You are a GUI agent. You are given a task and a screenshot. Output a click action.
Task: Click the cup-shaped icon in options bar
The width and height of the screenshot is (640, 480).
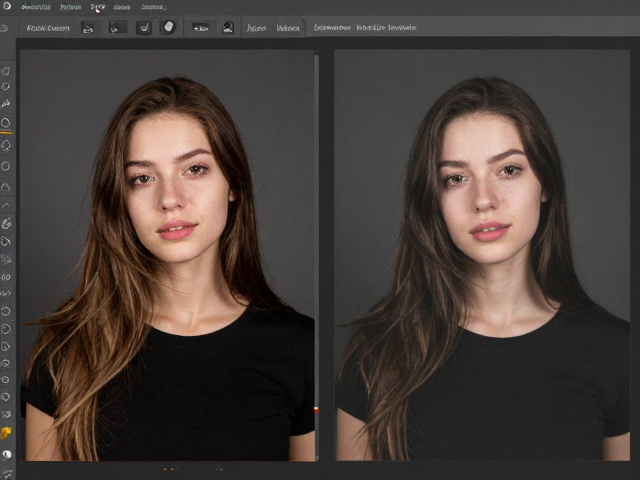click(x=144, y=28)
